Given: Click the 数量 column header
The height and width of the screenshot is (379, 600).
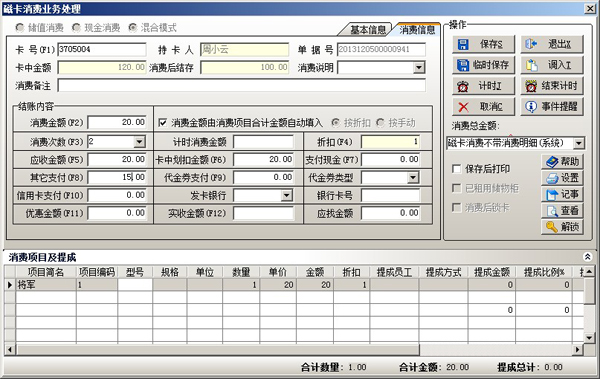Looking at the screenshot, I should 241,272.
